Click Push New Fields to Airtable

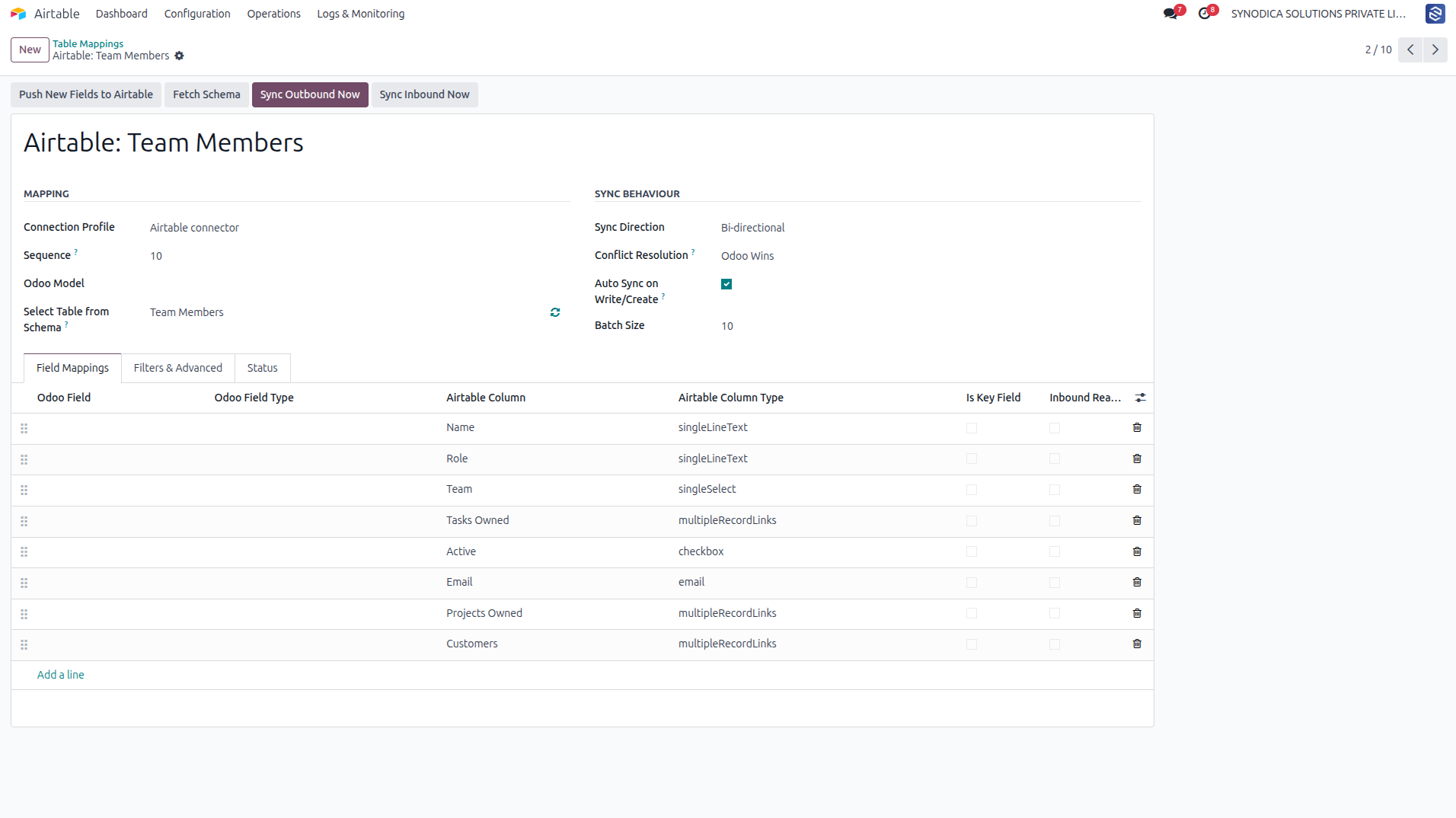point(86,94)
